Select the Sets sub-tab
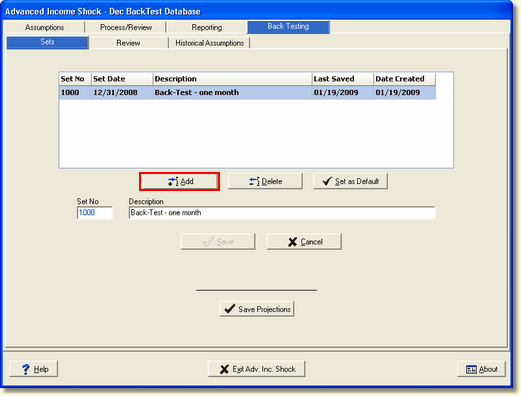Viewport: 521px width, 396px height. (47, 42)
